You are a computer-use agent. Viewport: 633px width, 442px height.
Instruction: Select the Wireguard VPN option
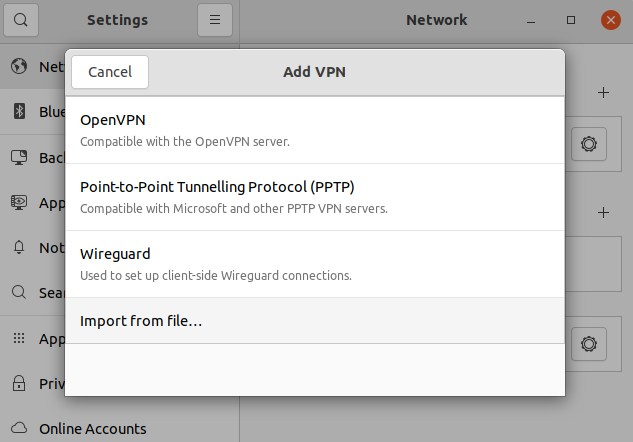click(x=314, y=264)
